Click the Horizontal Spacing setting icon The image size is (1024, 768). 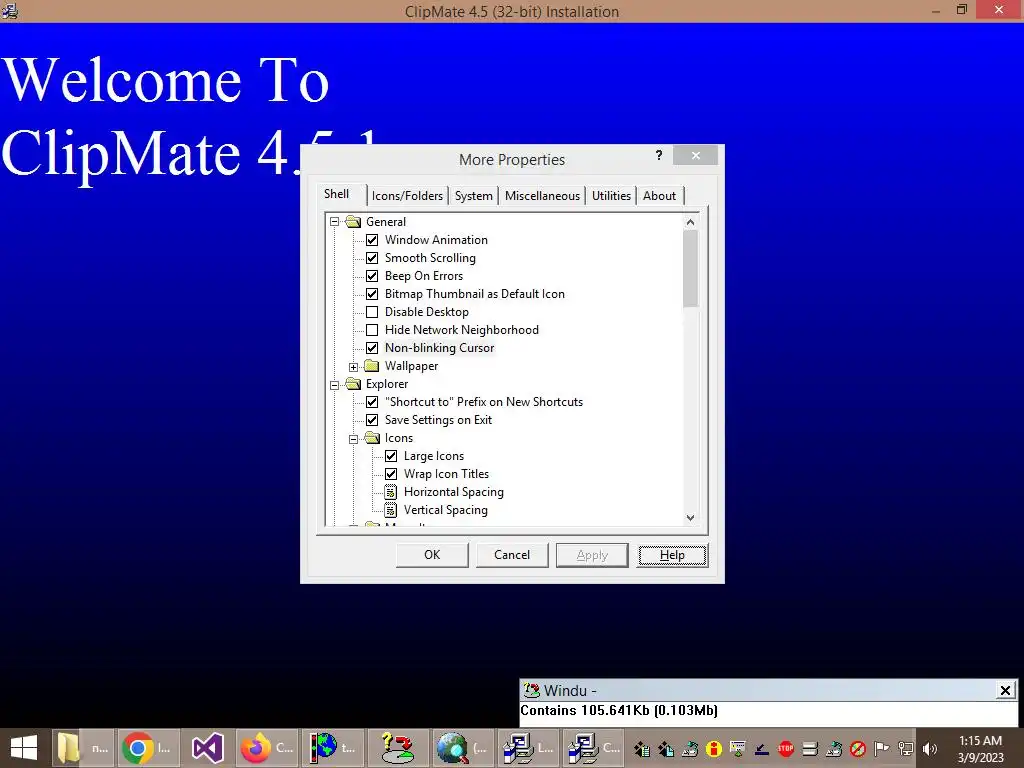[x=391, y=492]
